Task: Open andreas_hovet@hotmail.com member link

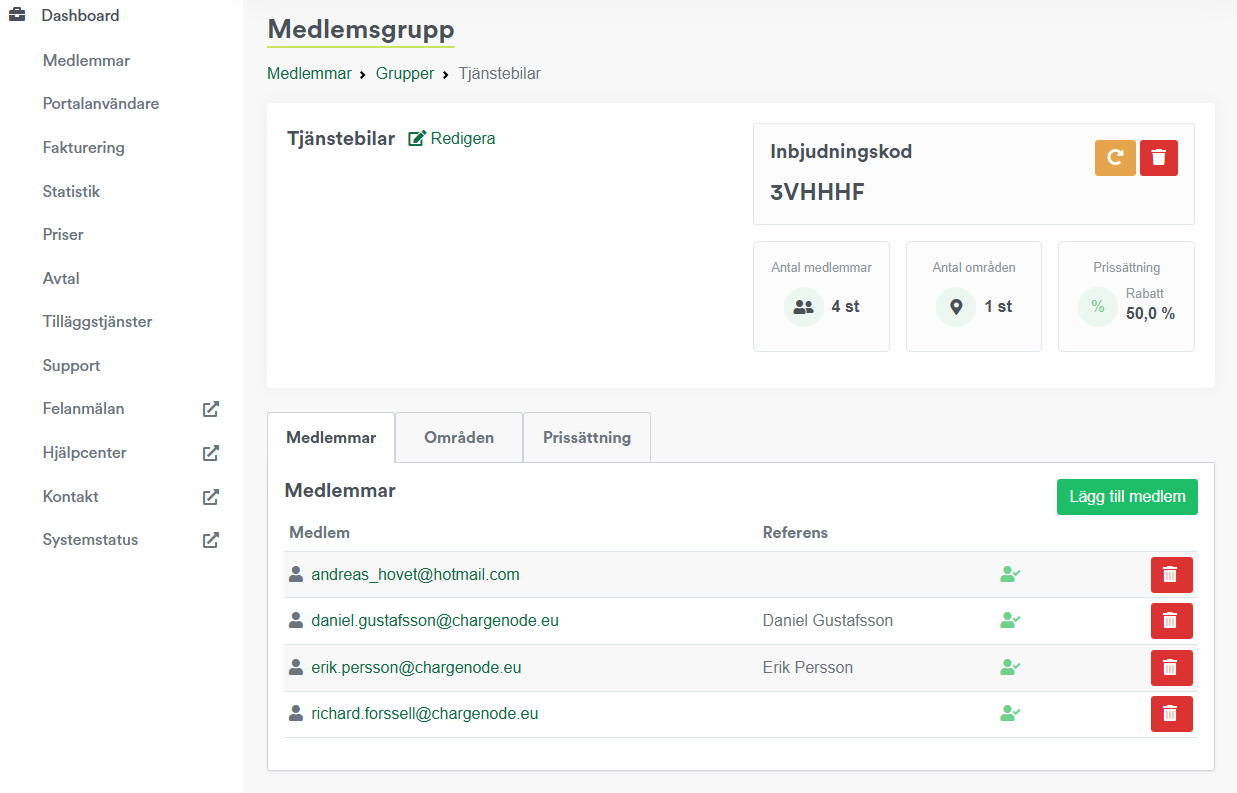Action: tap(415, 575)
